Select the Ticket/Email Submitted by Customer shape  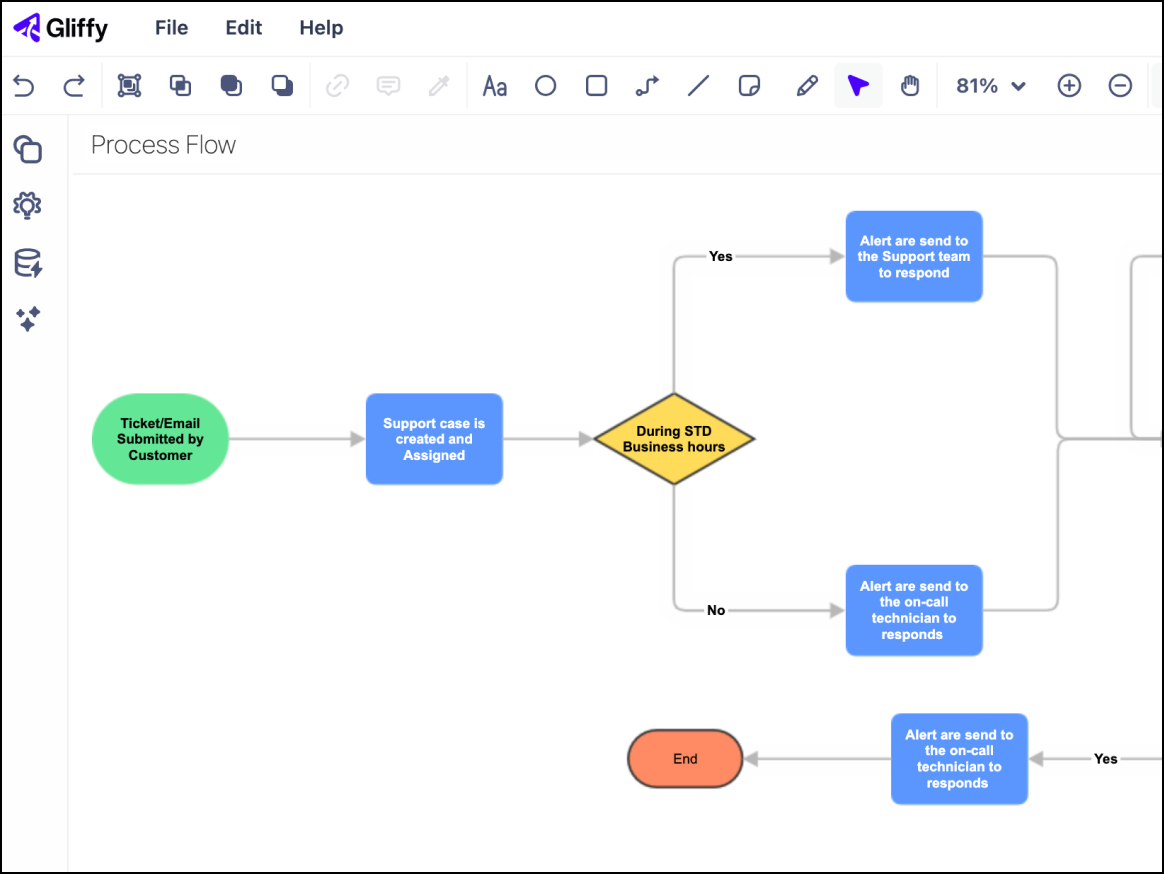(160, 439)
